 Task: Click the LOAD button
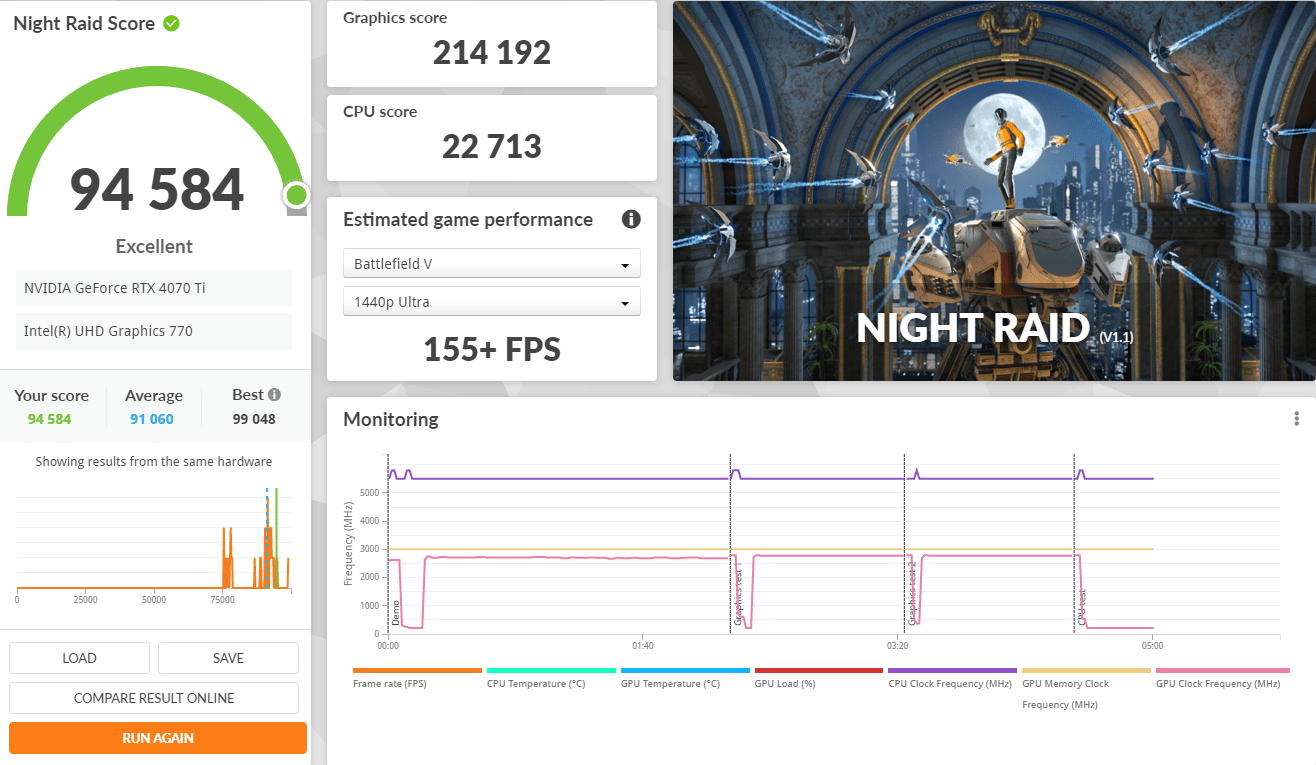tap(79, 658)
